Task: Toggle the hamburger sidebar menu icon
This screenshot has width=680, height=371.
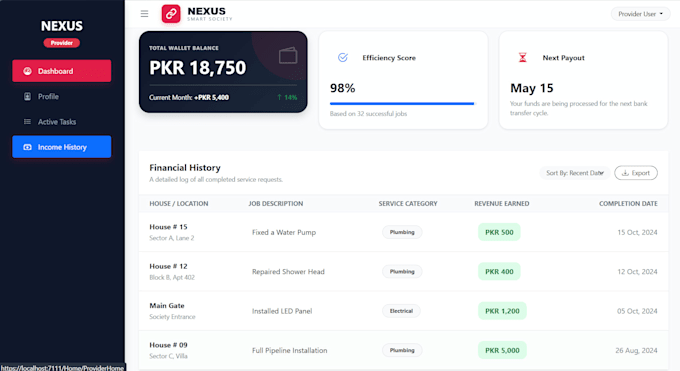Action: (x=144, y=14)
